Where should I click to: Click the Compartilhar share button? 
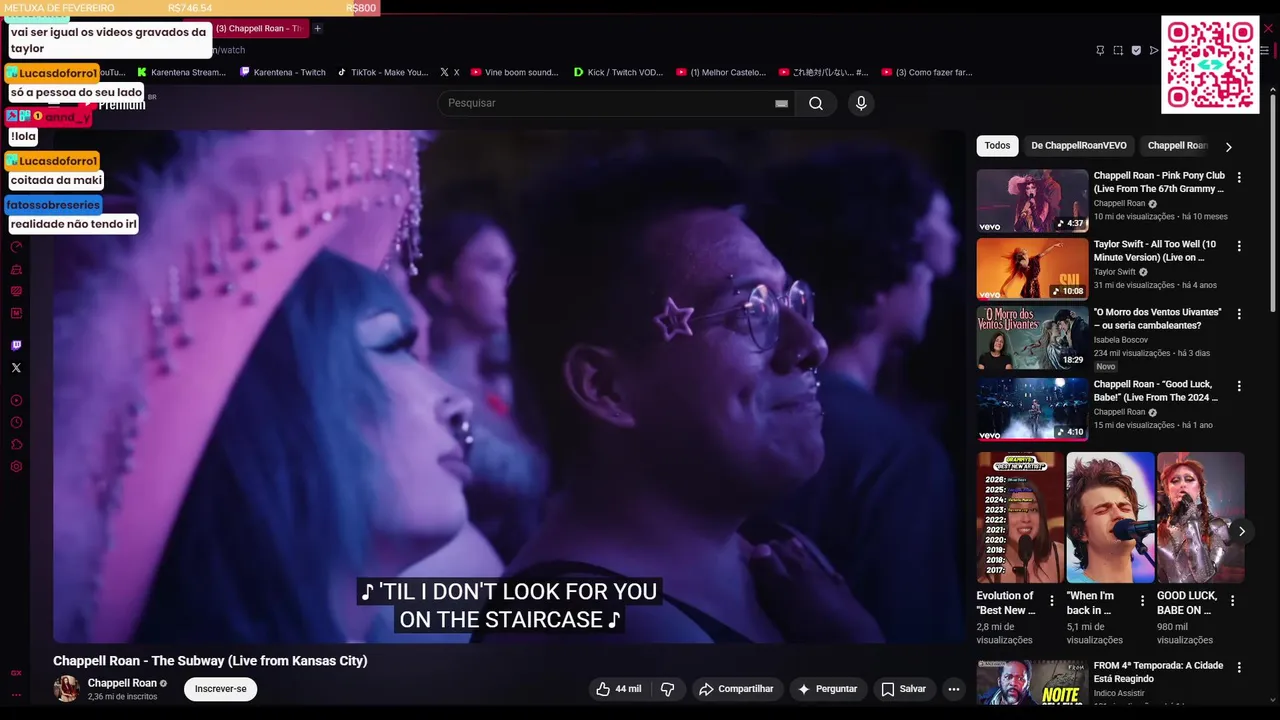click(x=736, y=689)
